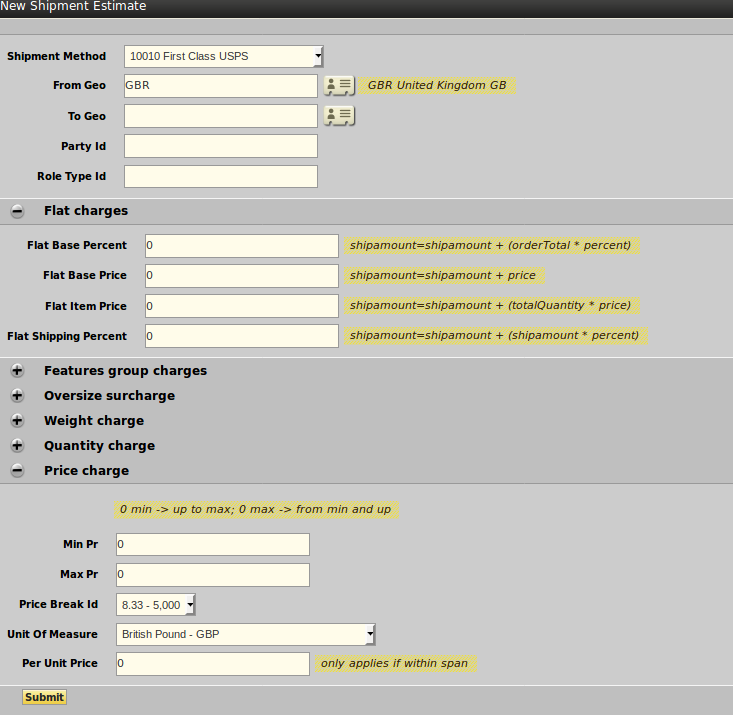Open the To Geo lookup icon
The height and width of the screenshot is (715, 733).
point(339,116)
